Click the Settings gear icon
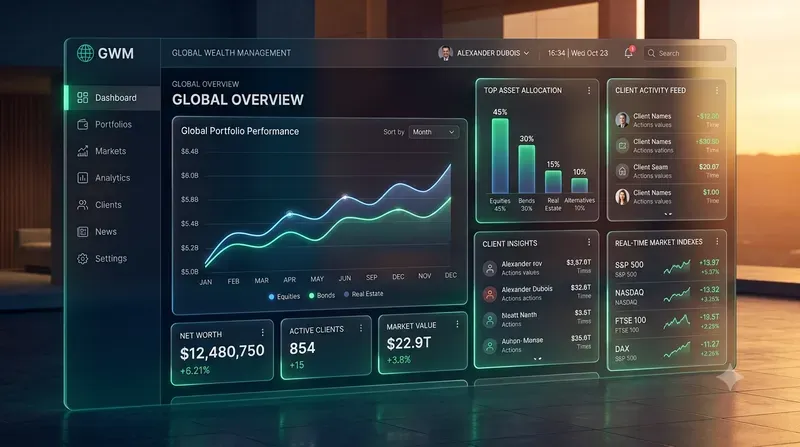 pyautogui.click(x=82, y=259)
